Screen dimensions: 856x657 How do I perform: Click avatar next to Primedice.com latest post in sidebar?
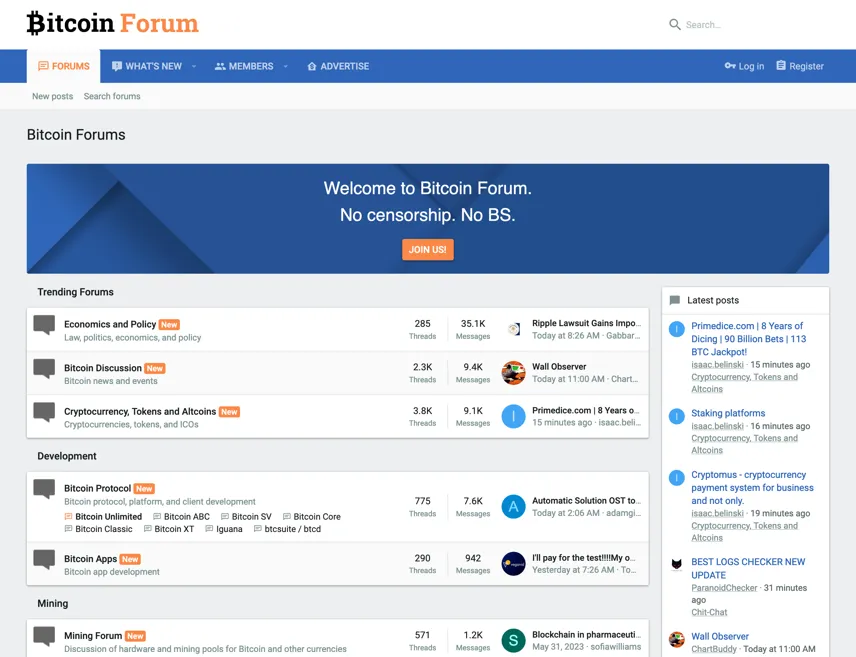coord(676,329)
